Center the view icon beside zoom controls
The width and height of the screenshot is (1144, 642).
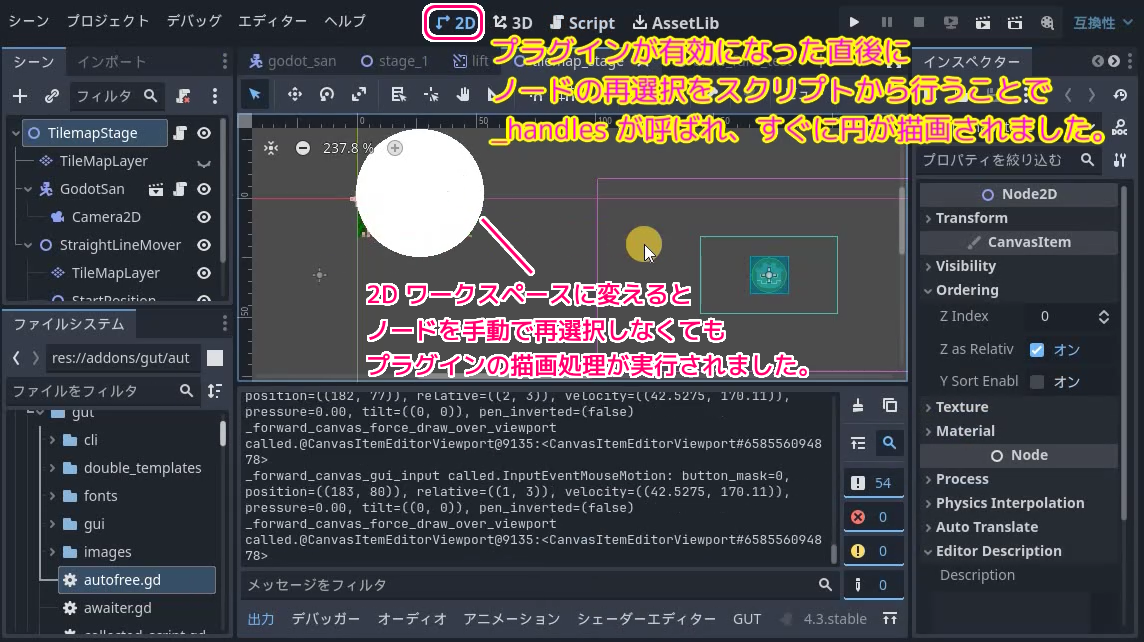click(271, 148)
